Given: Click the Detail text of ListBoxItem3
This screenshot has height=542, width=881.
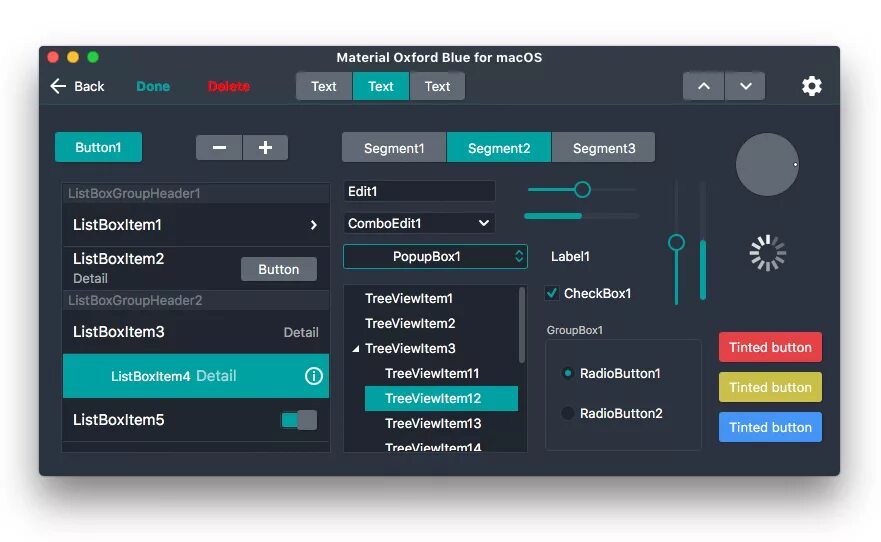Looking at the screenshot, I should point(301,333).
